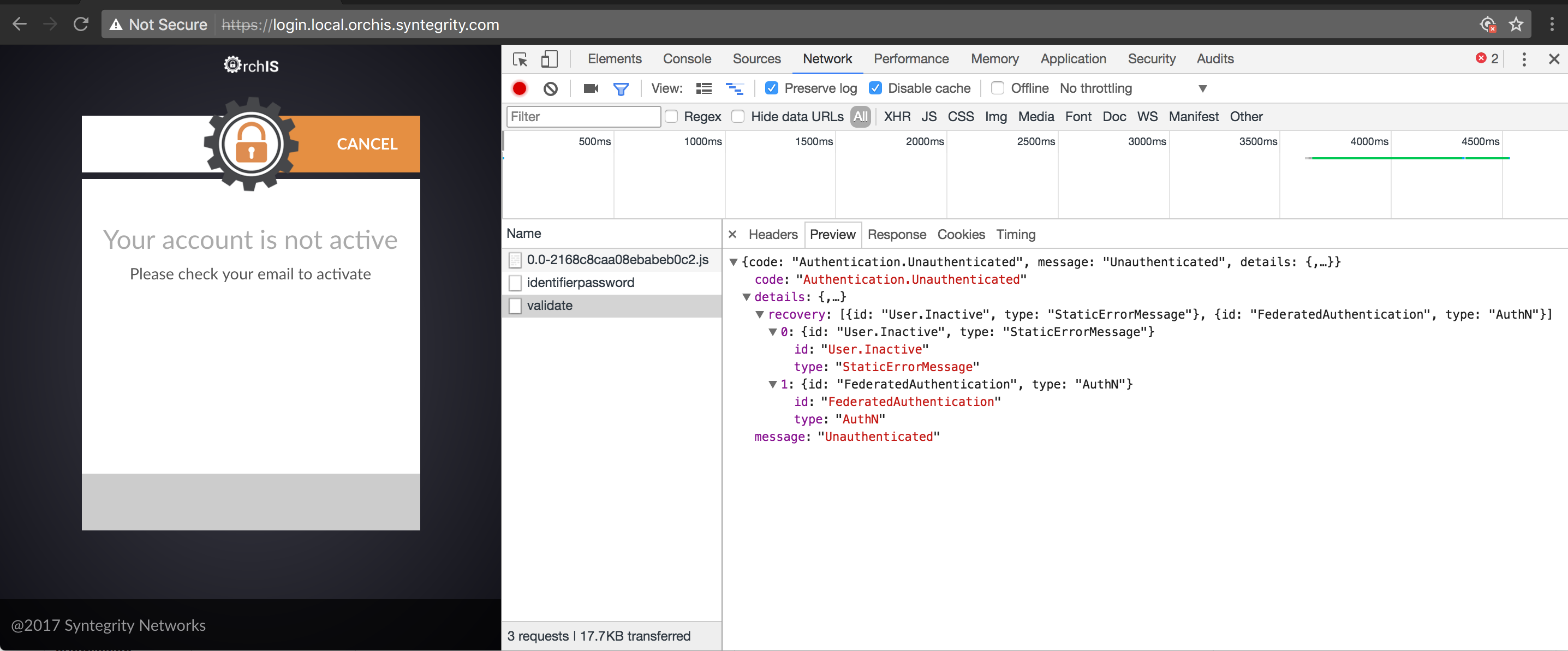The height and width of the screenshot is (651, 1568).
Task: Go back using the browser back arrow
Action: point(20,25)
